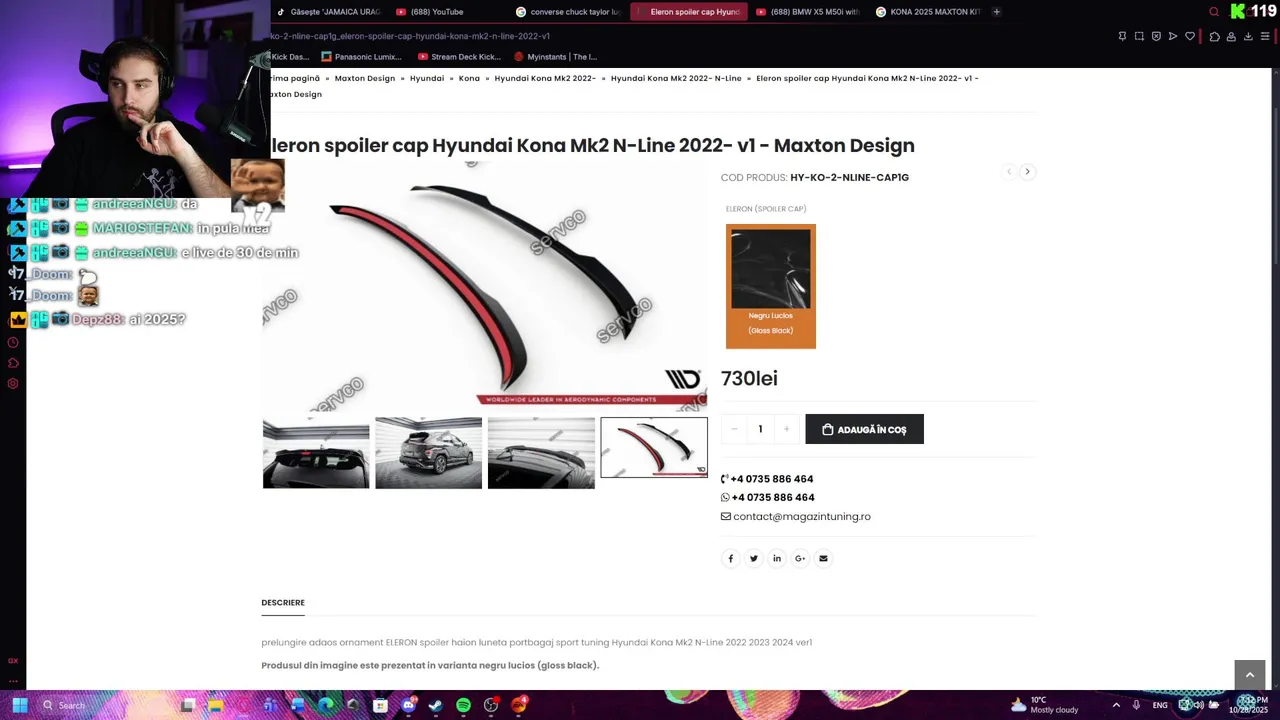Open Microsoft Store from taskbar
Viewport: 1280px width, 720px height.
point(380,705)
